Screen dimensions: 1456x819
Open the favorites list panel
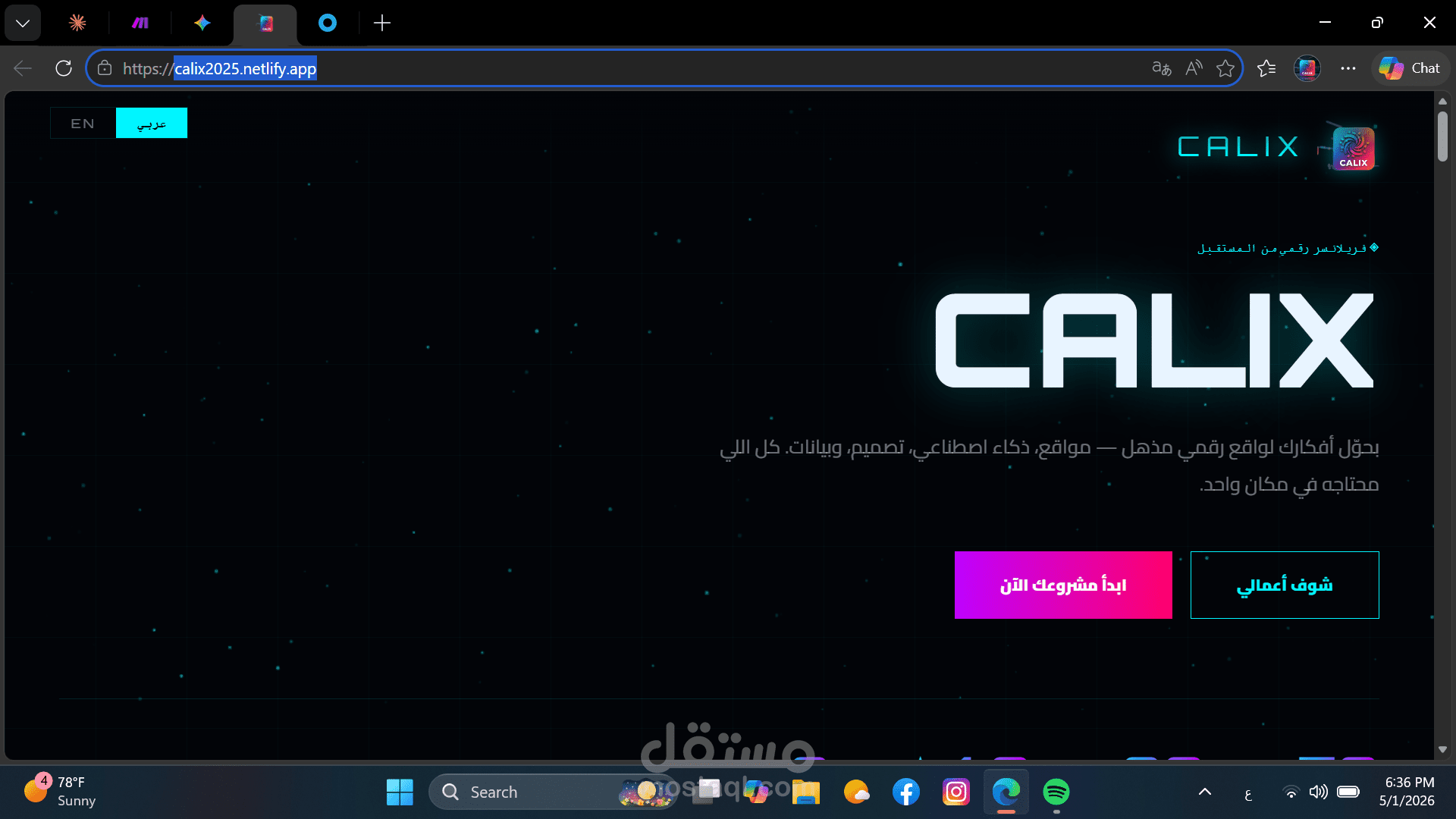pos(1266,68)
